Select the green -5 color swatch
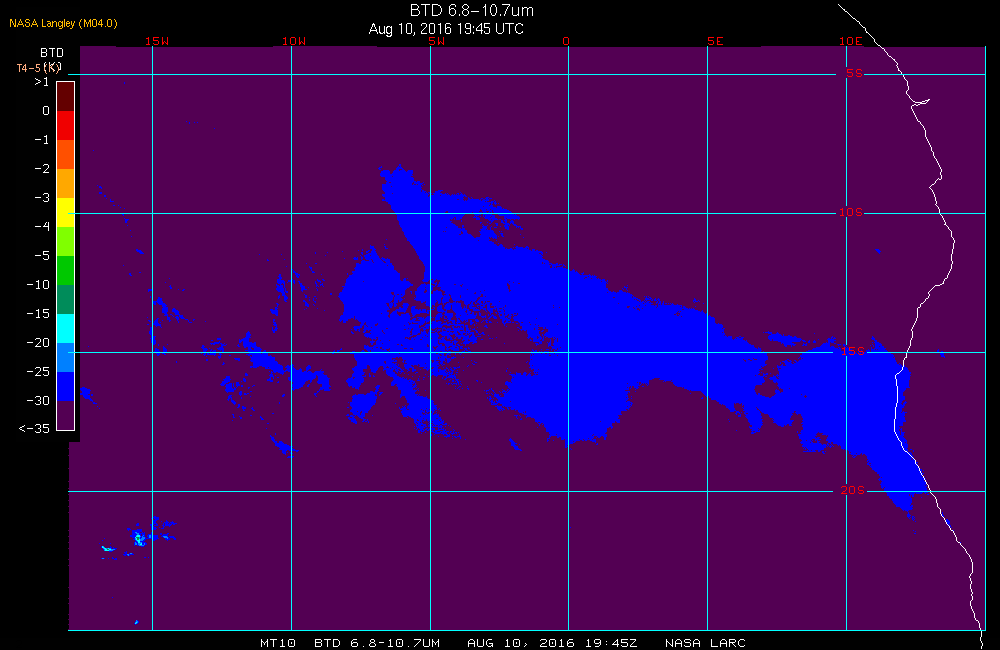 pos(66,270)
